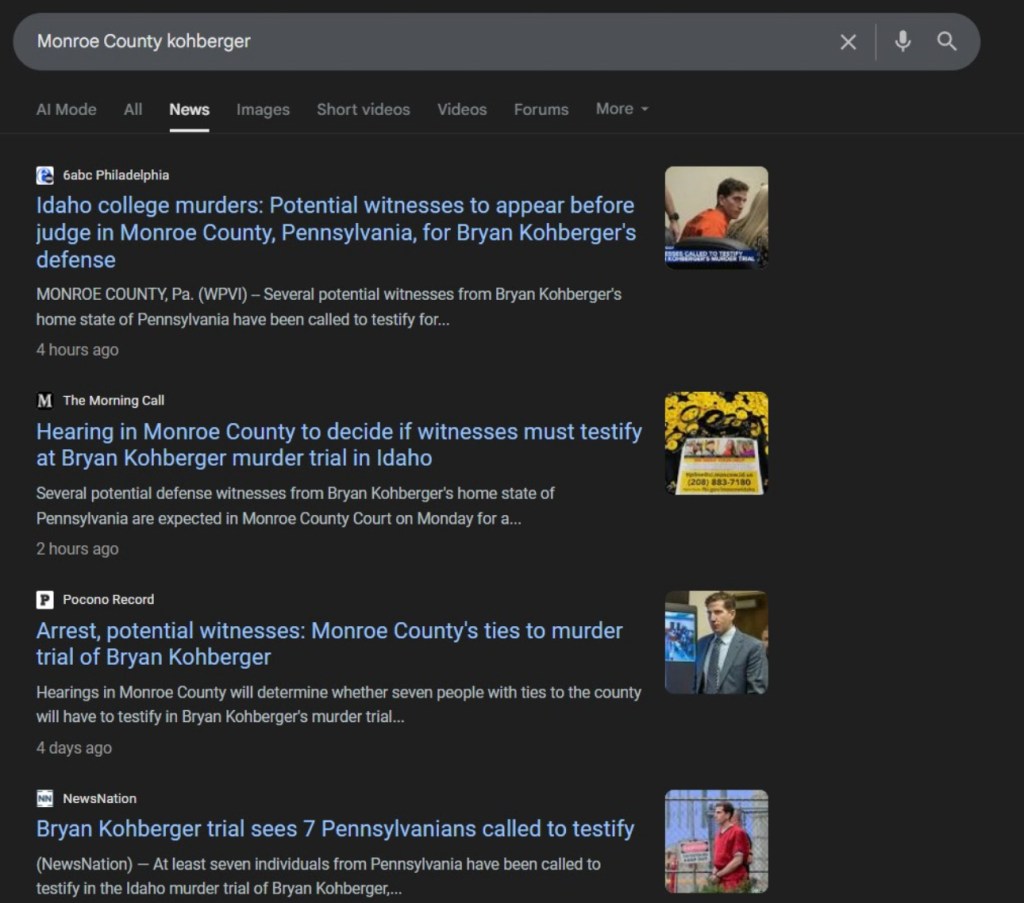This screenshot has height=903, width=1024.
Task: Switch to AI Mode tab
Action: click(x=66, y=110)
